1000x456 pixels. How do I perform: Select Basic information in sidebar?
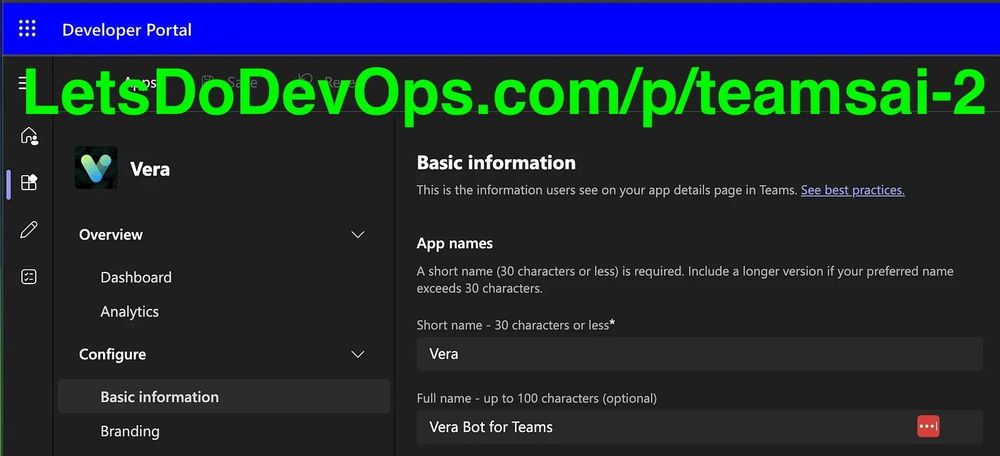[224, 397]
